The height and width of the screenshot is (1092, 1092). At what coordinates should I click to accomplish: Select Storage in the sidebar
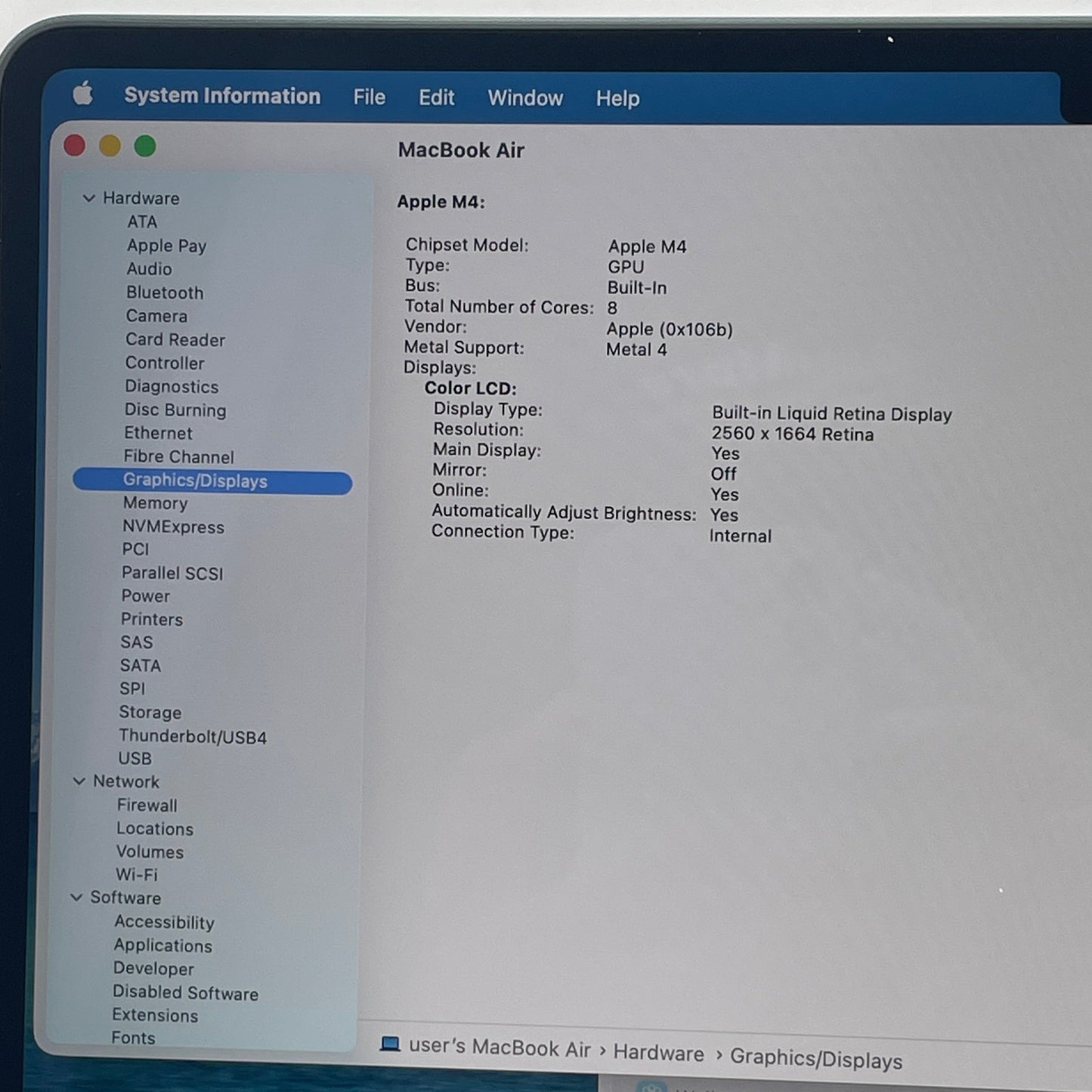[150, 713]
